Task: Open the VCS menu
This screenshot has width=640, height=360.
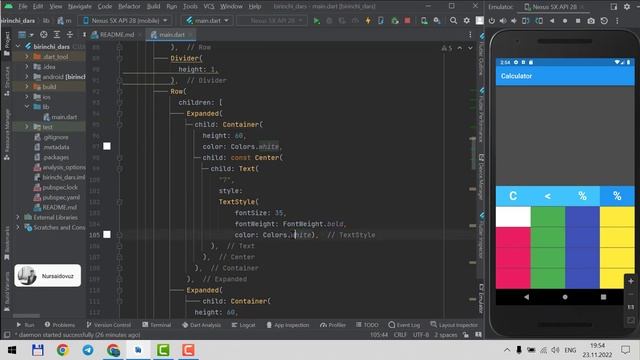Action: (209, 7)
